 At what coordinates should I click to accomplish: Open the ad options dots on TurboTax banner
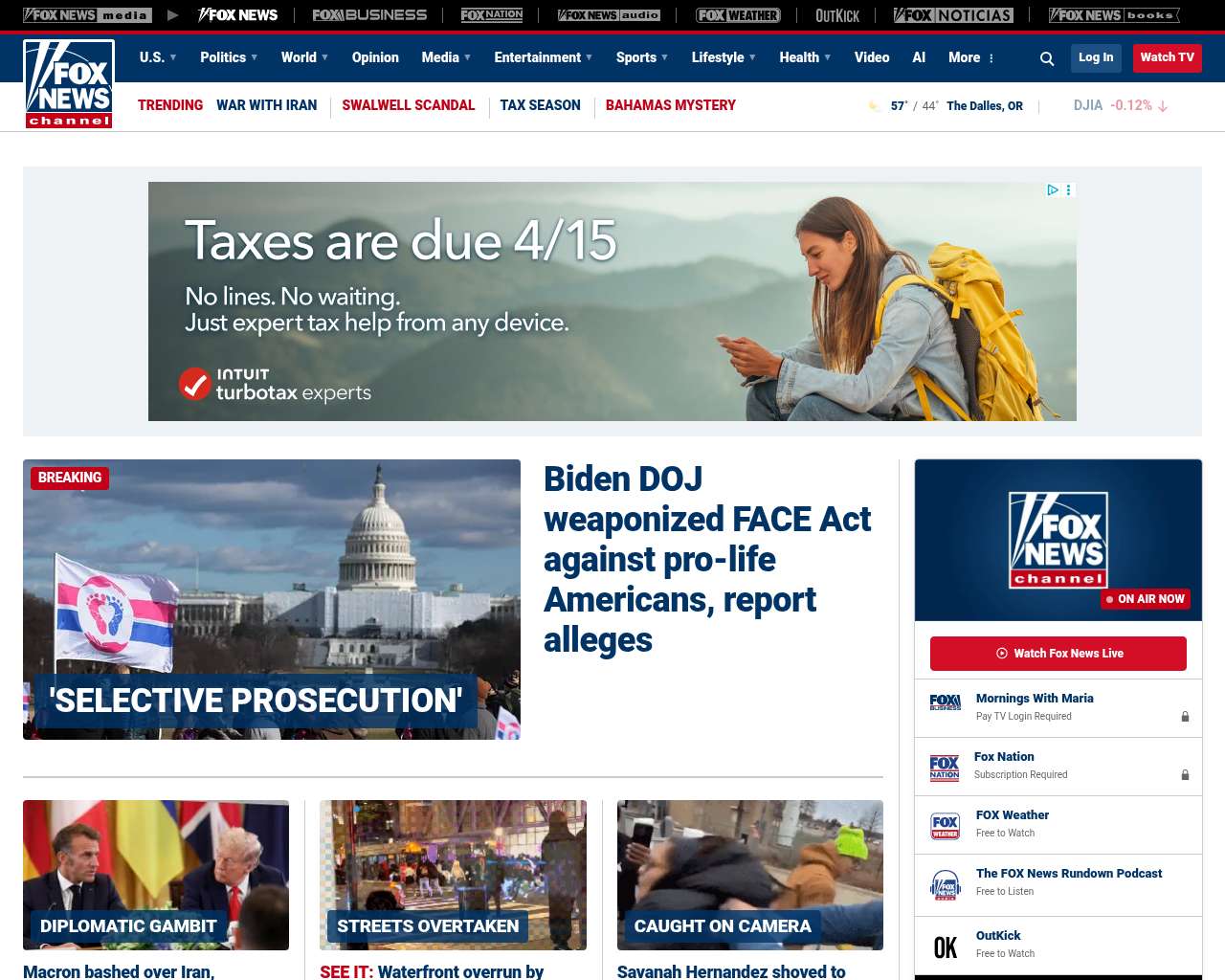click(1069, 189)
